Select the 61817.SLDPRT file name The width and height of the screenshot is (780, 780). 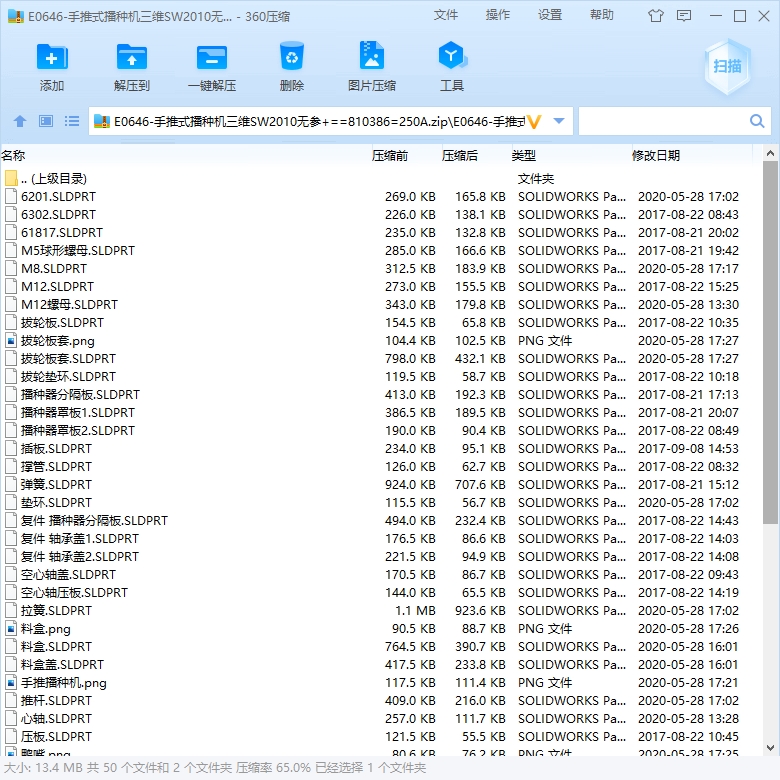(x=62, y=233)
